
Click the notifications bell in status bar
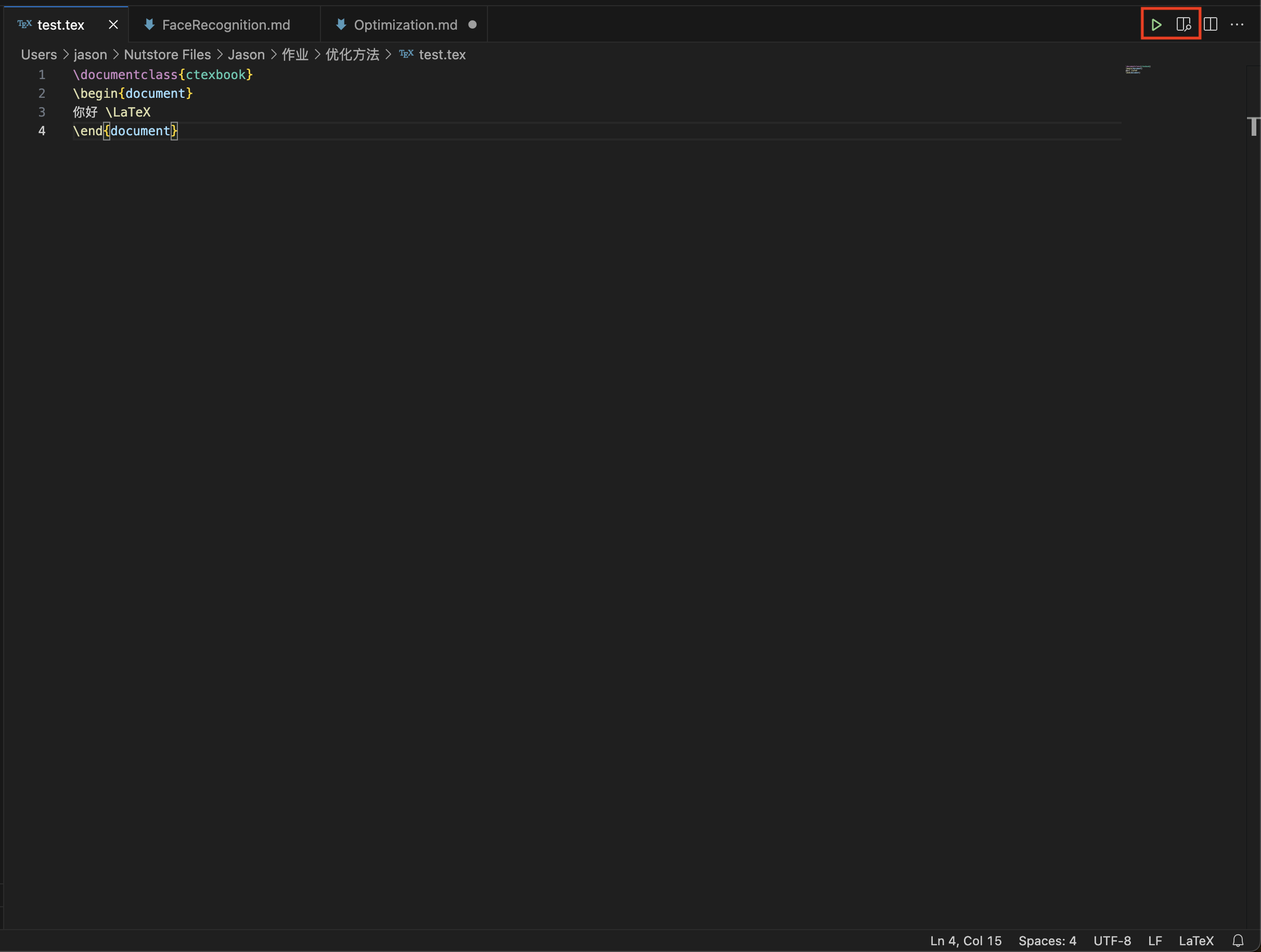[x=1238, y=941]
